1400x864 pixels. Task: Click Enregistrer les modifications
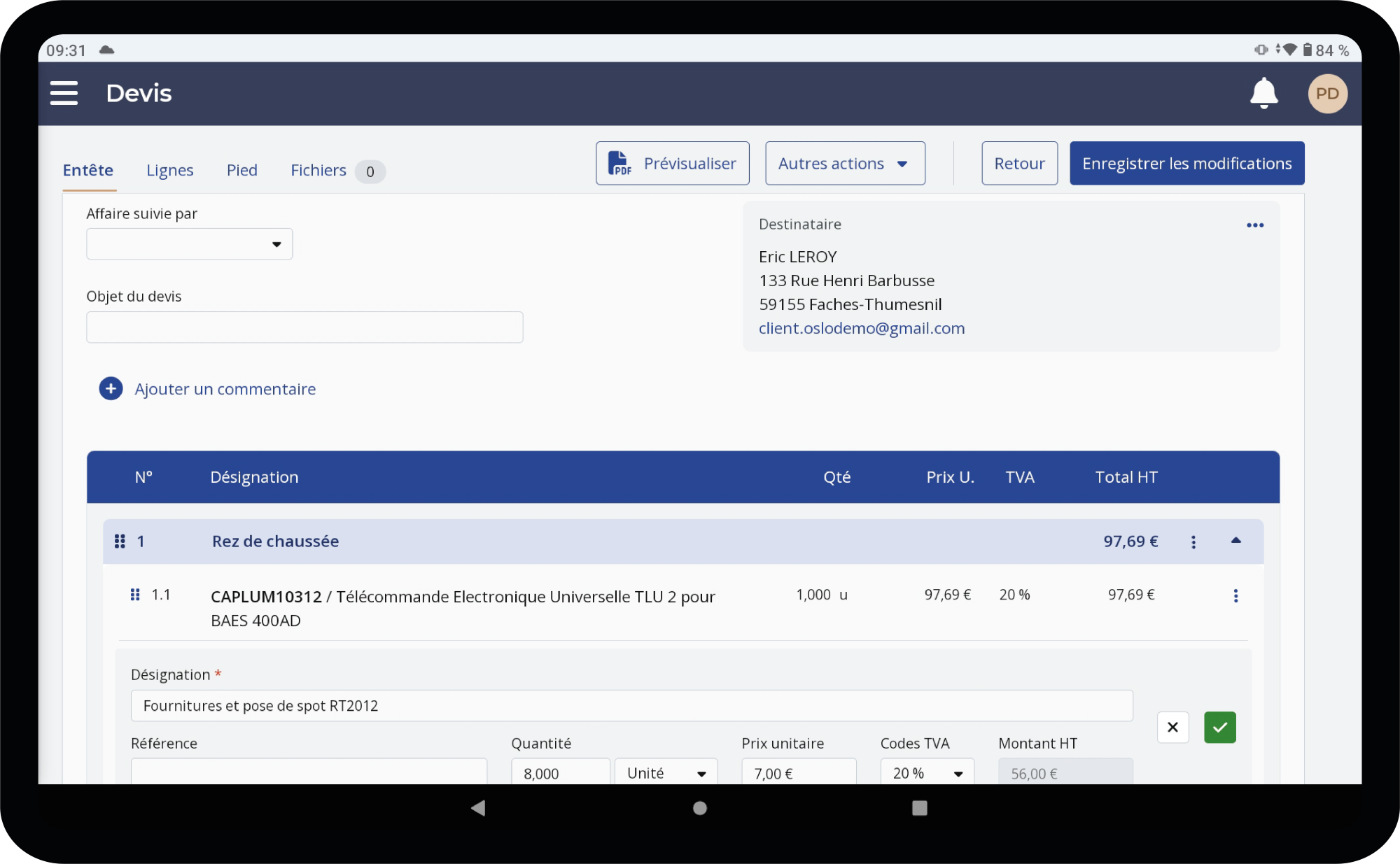pos(1186,164)
